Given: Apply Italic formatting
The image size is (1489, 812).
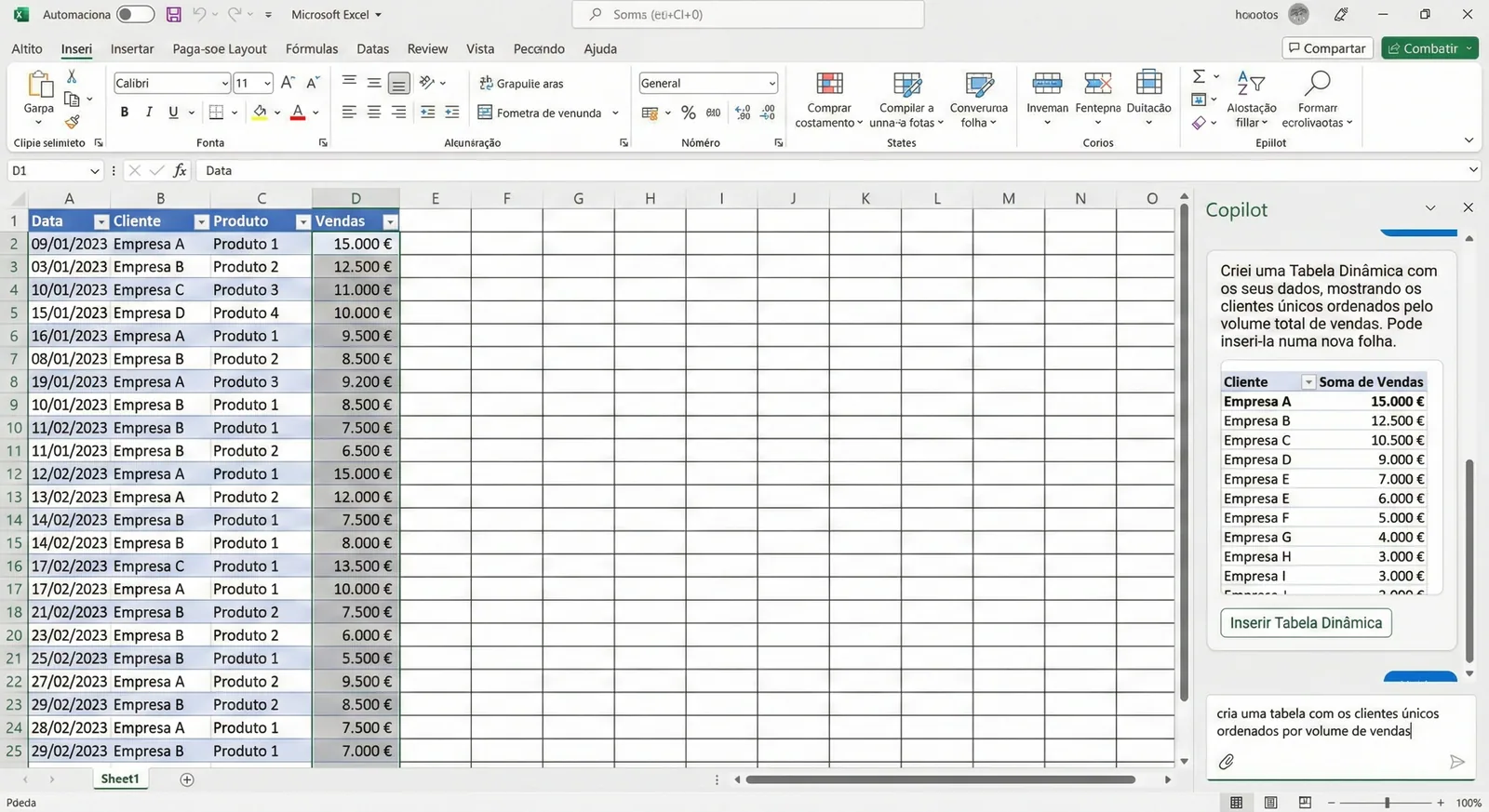Looking at the screenshot, I should 149,113.
